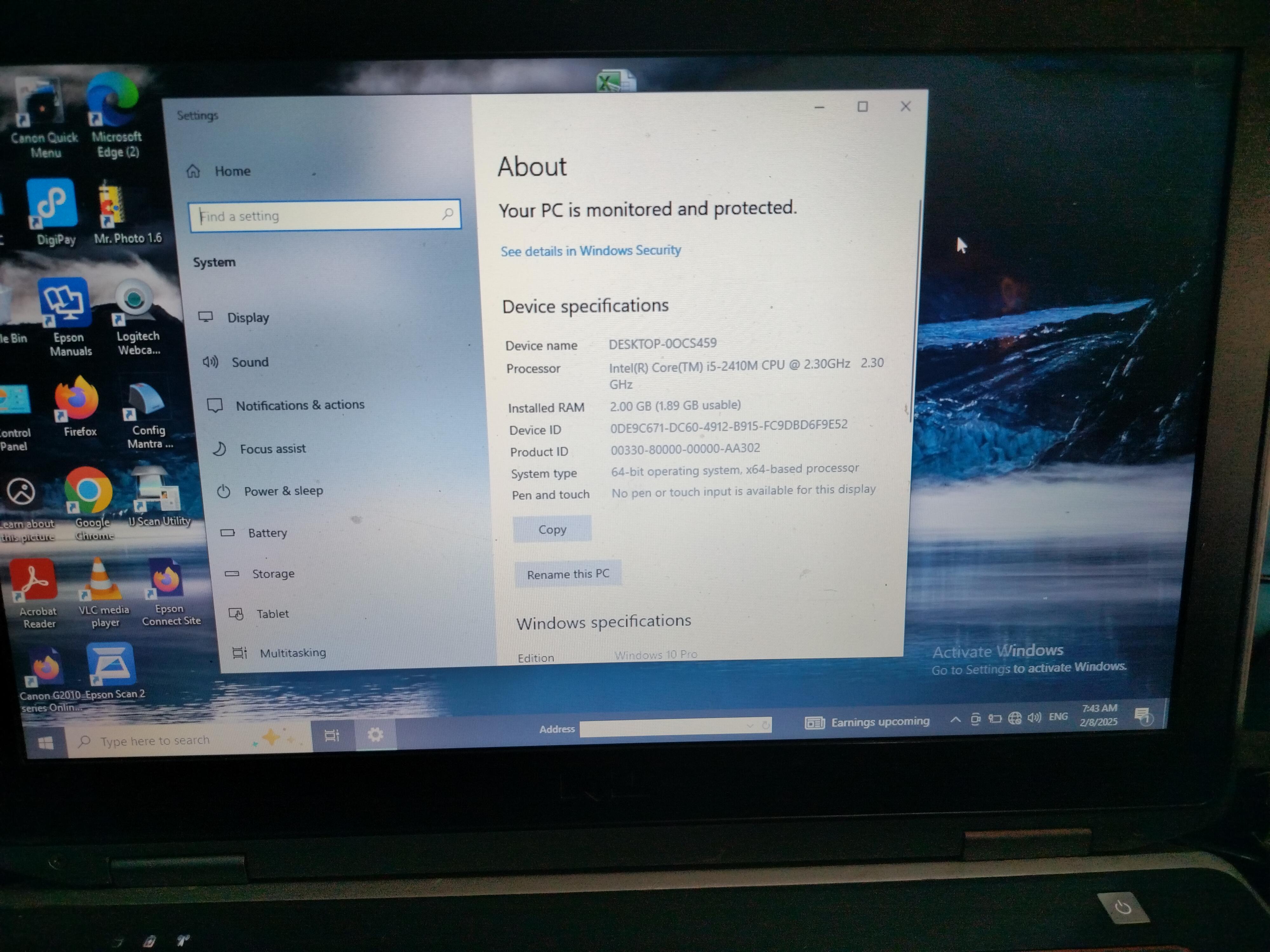1270x952 pixels.
Task: Click the ENG language indicator
Action: point(1058,717)
